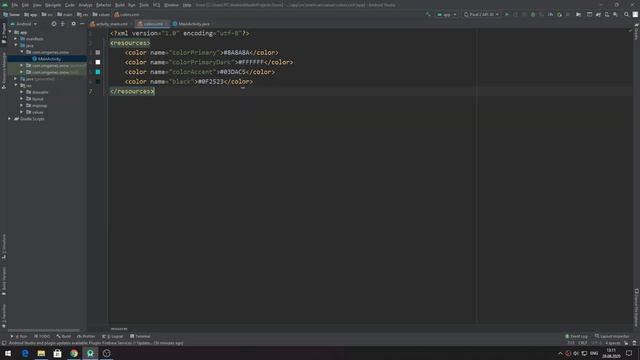Collapse the res folder
This screenshot has width=640, height=360.
[16, 86]
